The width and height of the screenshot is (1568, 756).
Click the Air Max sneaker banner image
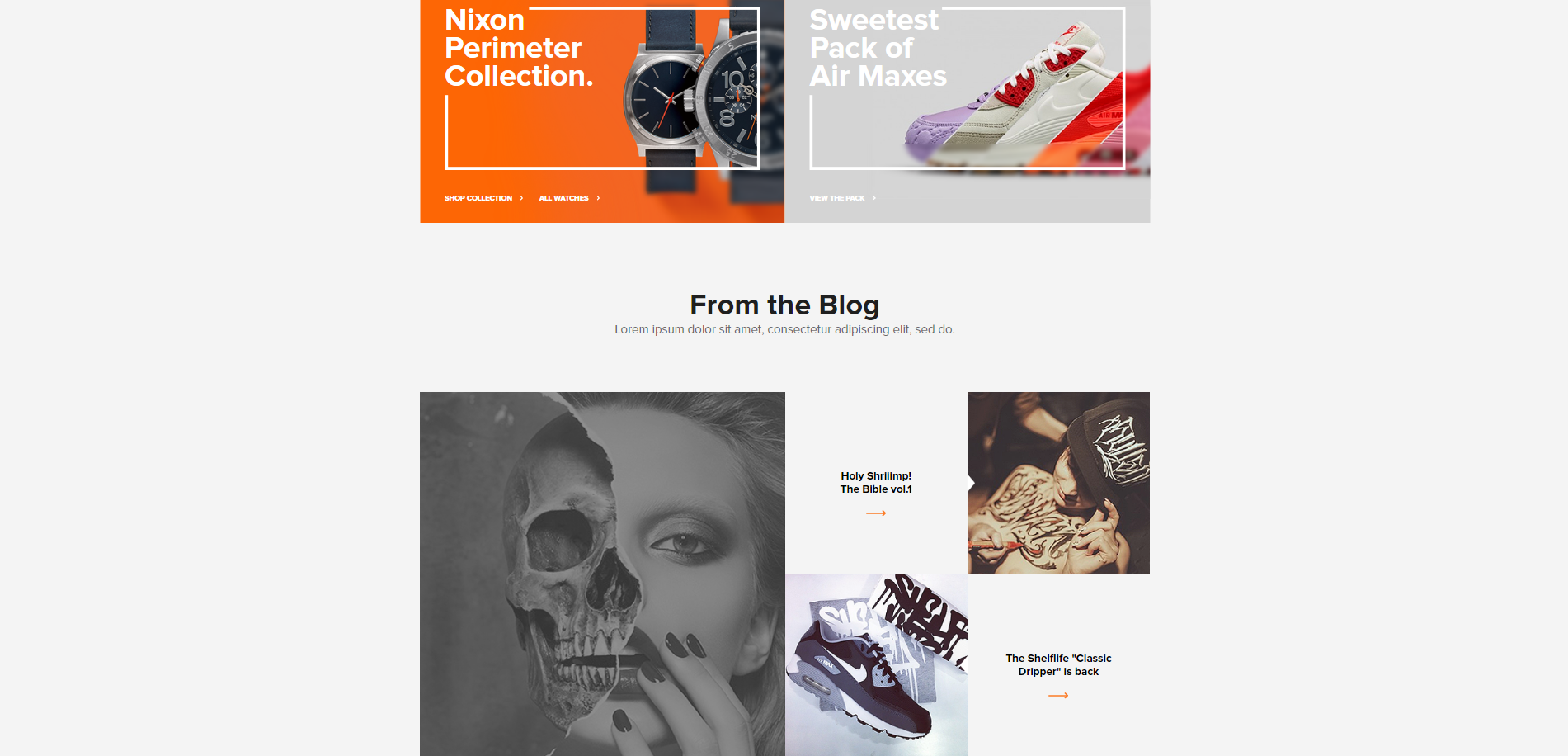tap(1027, 99)
